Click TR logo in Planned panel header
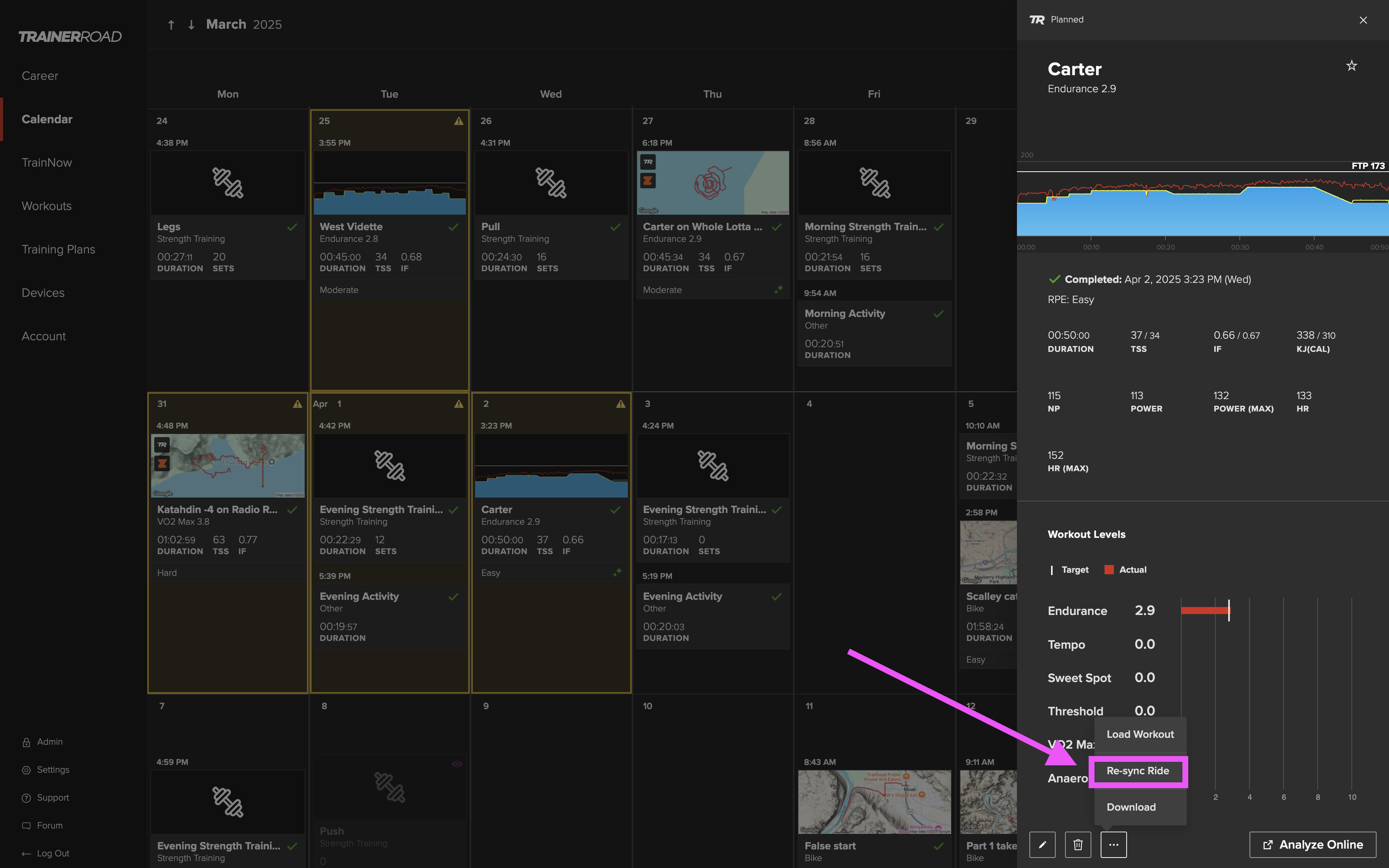This screenshot has height=868, width=1389. 1037,20
